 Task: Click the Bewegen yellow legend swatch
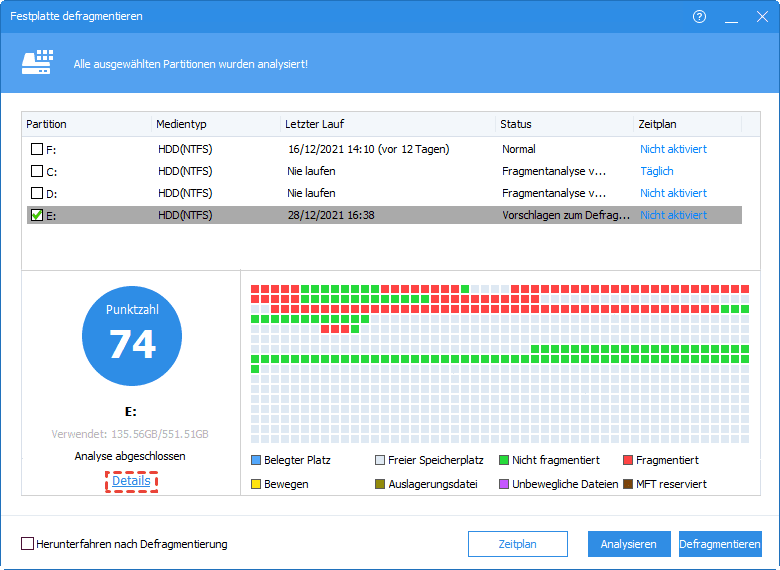(256, 484)
